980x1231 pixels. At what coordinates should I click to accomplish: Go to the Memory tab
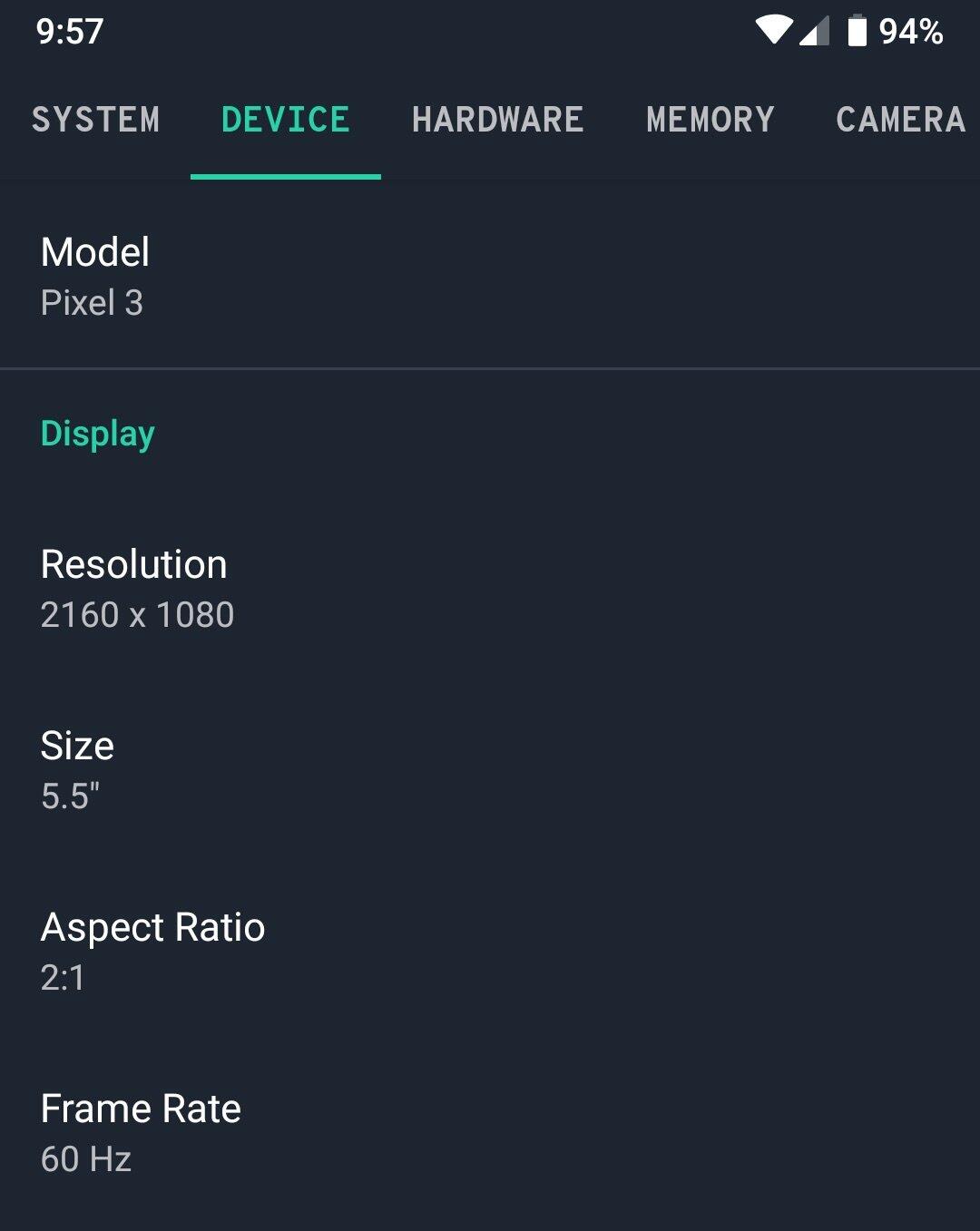click(x=710, y=120)
